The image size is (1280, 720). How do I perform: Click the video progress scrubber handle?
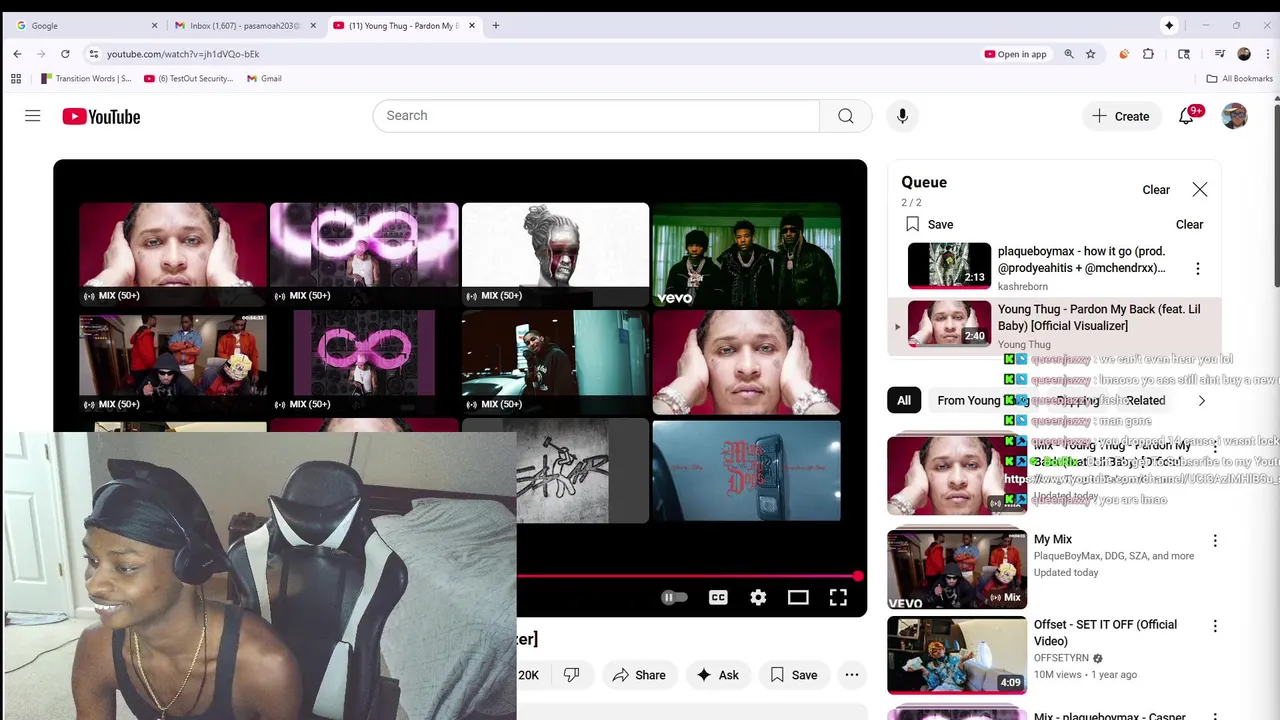pos(858,576)
